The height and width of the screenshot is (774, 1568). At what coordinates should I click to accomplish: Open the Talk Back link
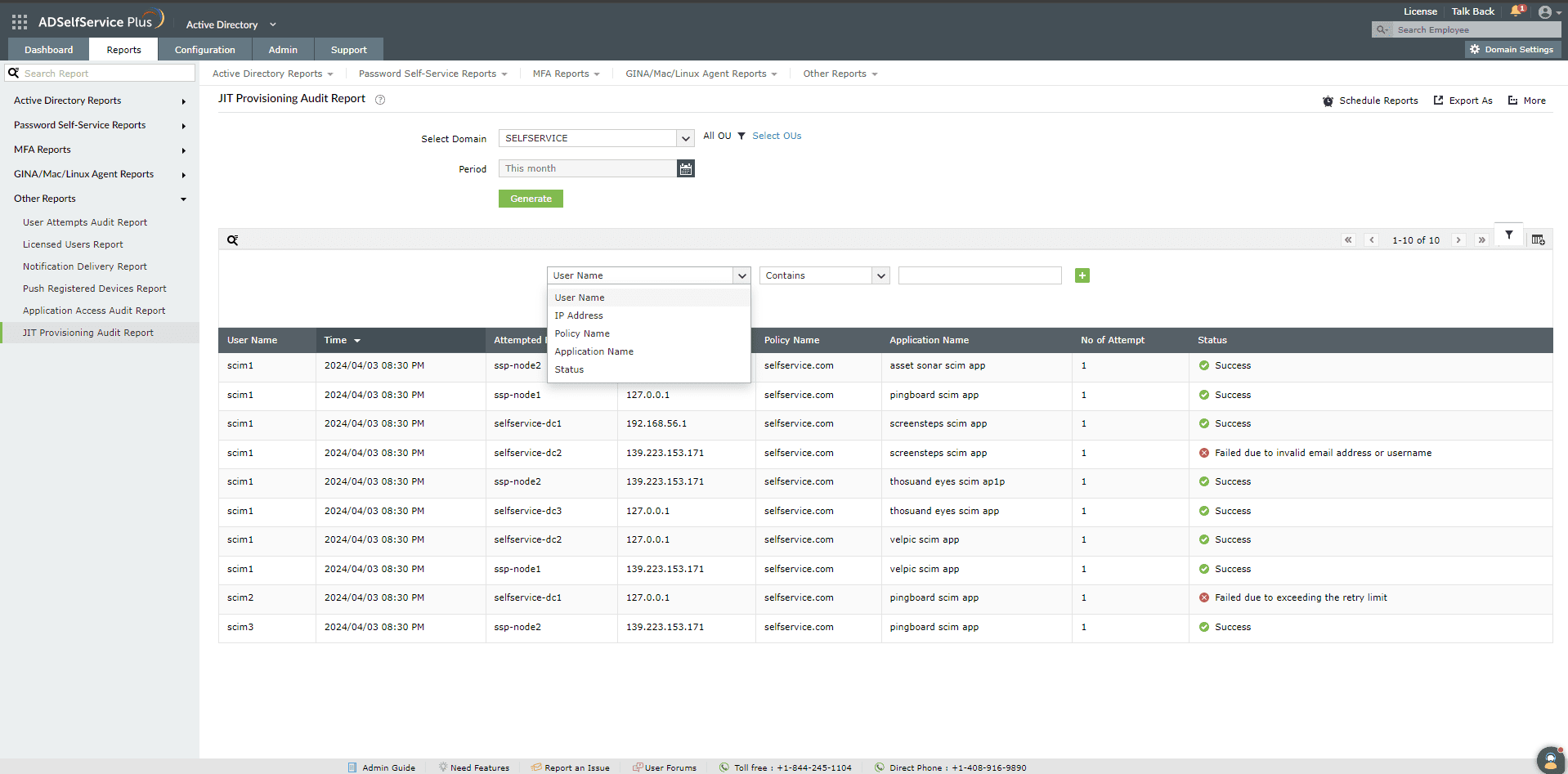[1472, 11]
